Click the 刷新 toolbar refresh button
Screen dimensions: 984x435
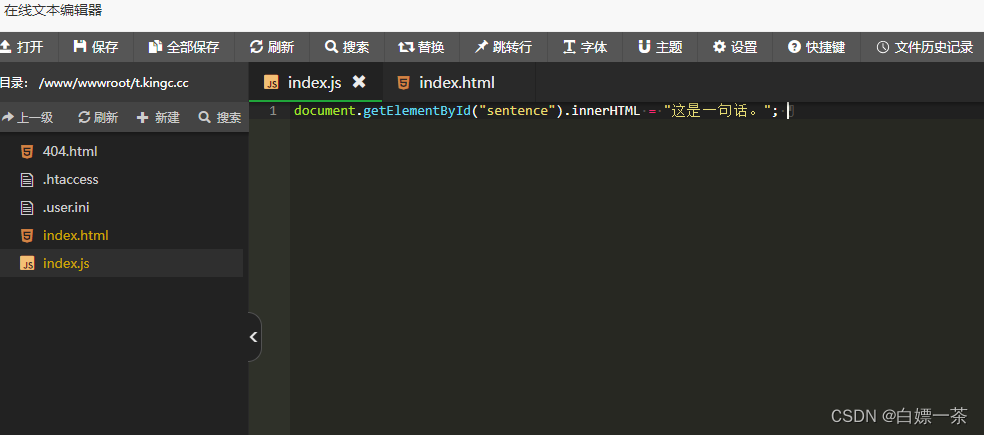(x=271, y=47)
